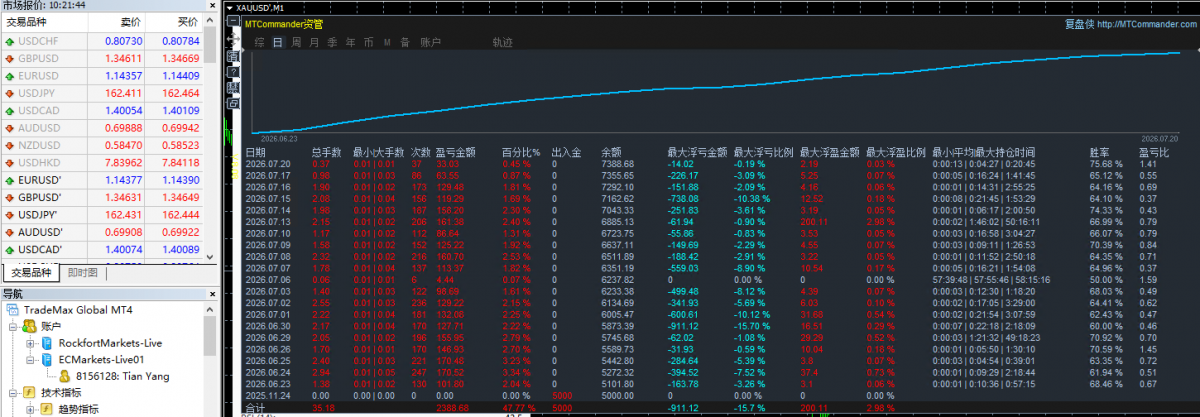Image resolution: width=1200 pixels, height=417 pixels.
Task: Close the Navigator panel
Action: pyautogui.click(x=211, y=295)
